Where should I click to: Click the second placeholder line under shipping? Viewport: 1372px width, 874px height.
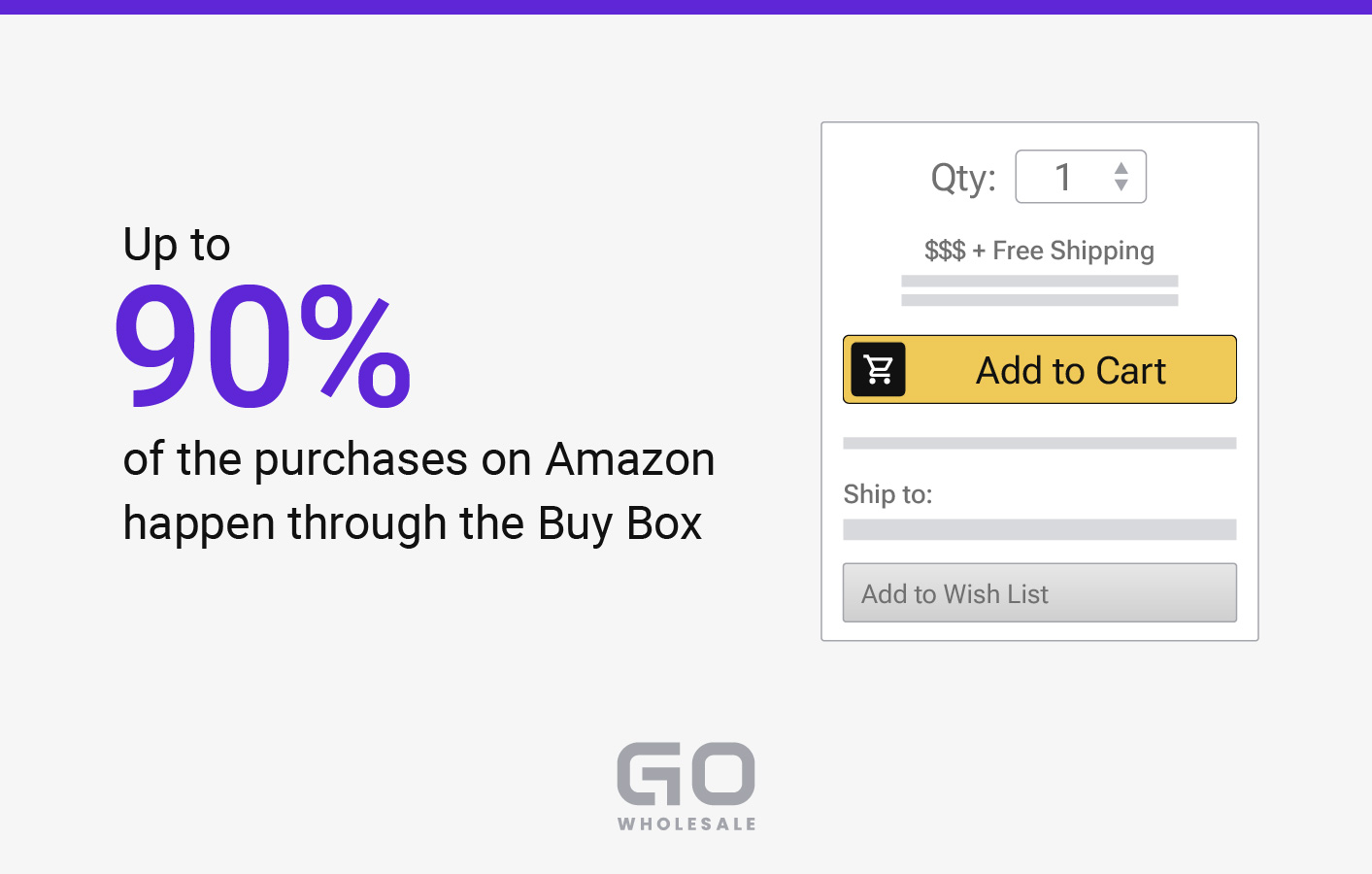(x=1040, y=300)
